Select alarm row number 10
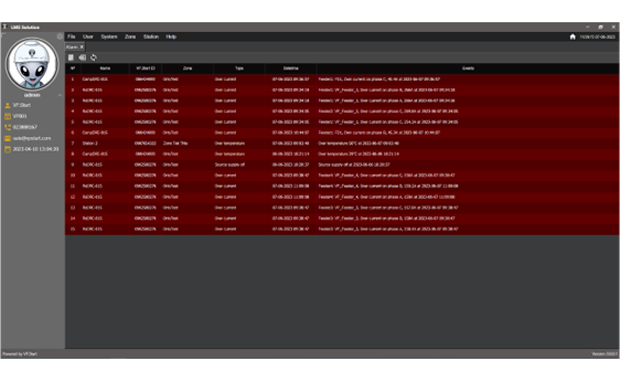Viewport: 620px width, 380px height. point(342,175)
